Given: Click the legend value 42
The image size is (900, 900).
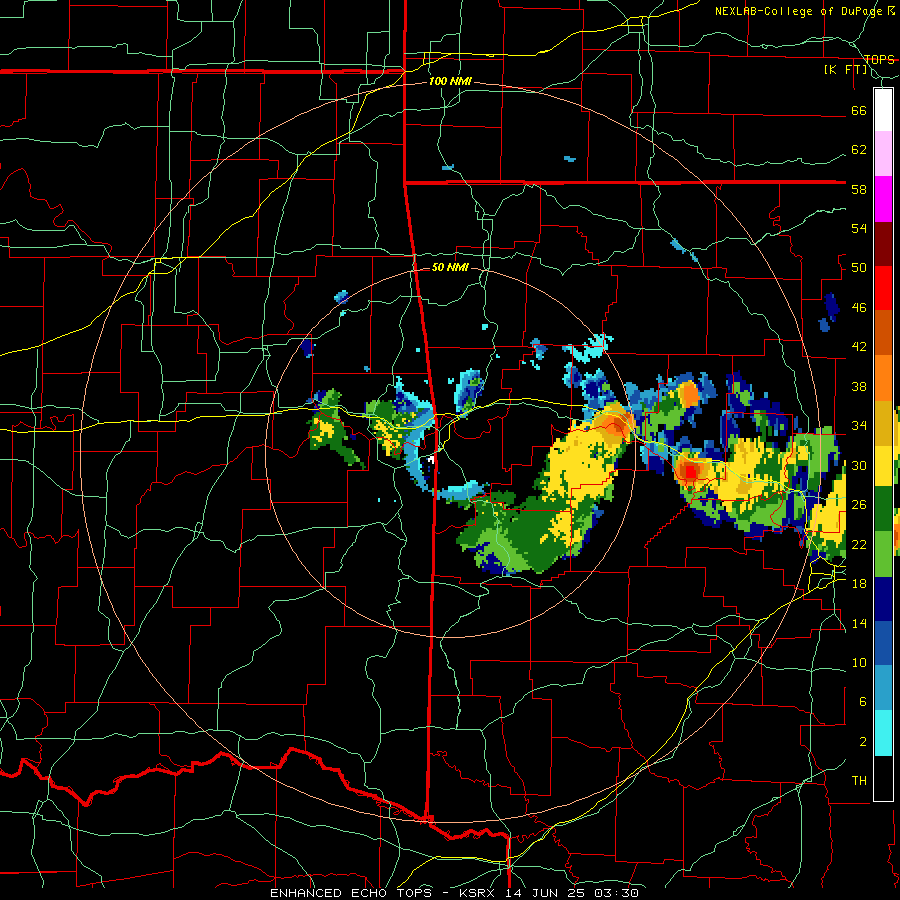Looking at the screenshot, I should click(859, 347).
